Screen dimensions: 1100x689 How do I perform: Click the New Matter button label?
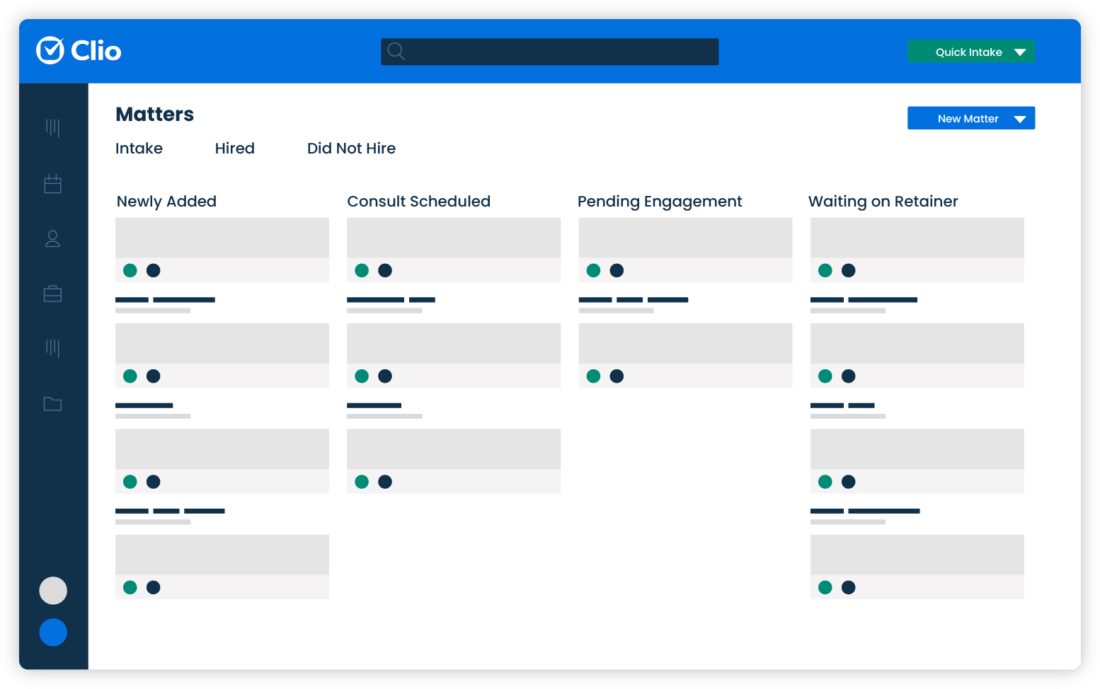click(x=967, y=119)
